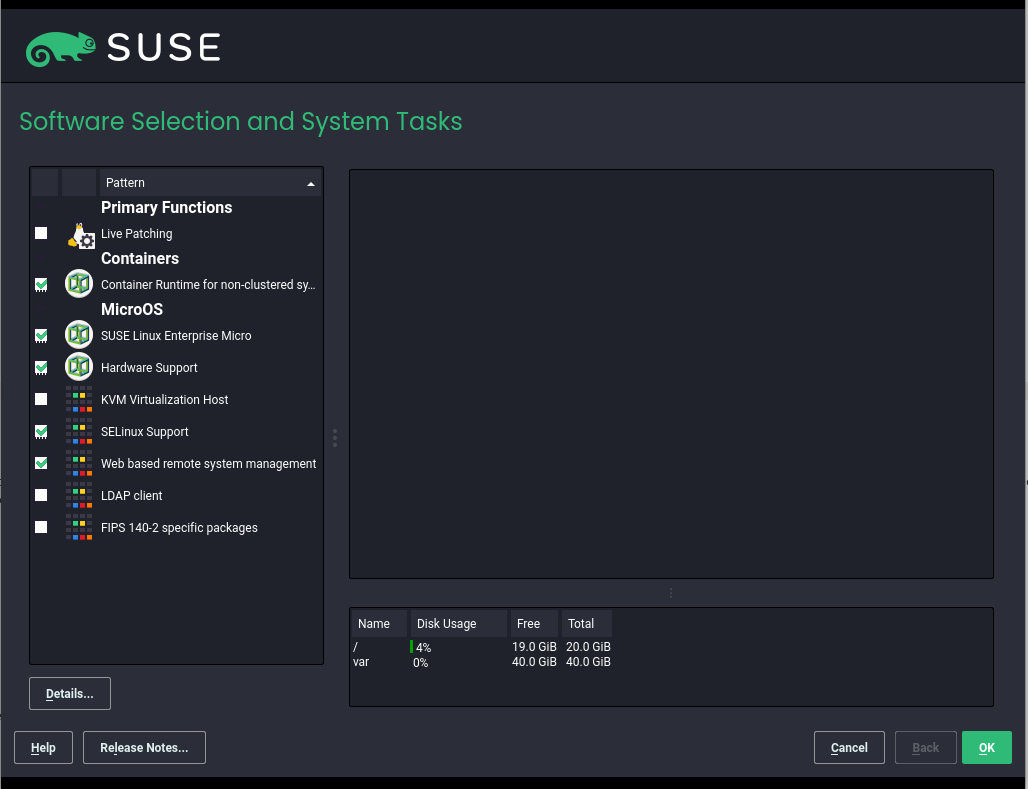This screenshot has height=789, width=1028.
Task: Click the Pattern column sort arrow
Action: (311, 183)
